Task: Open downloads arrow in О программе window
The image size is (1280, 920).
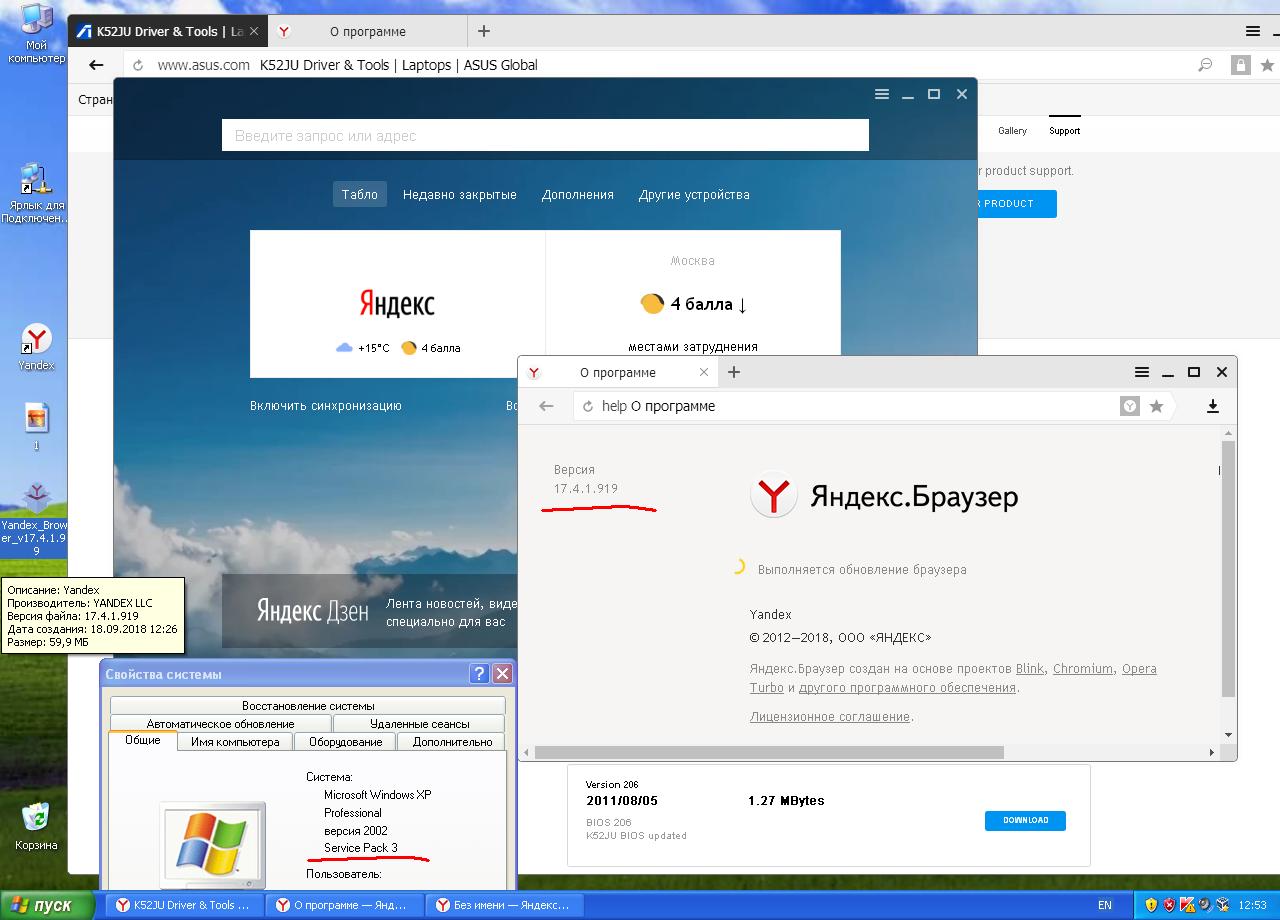Action: (1212, 406)
